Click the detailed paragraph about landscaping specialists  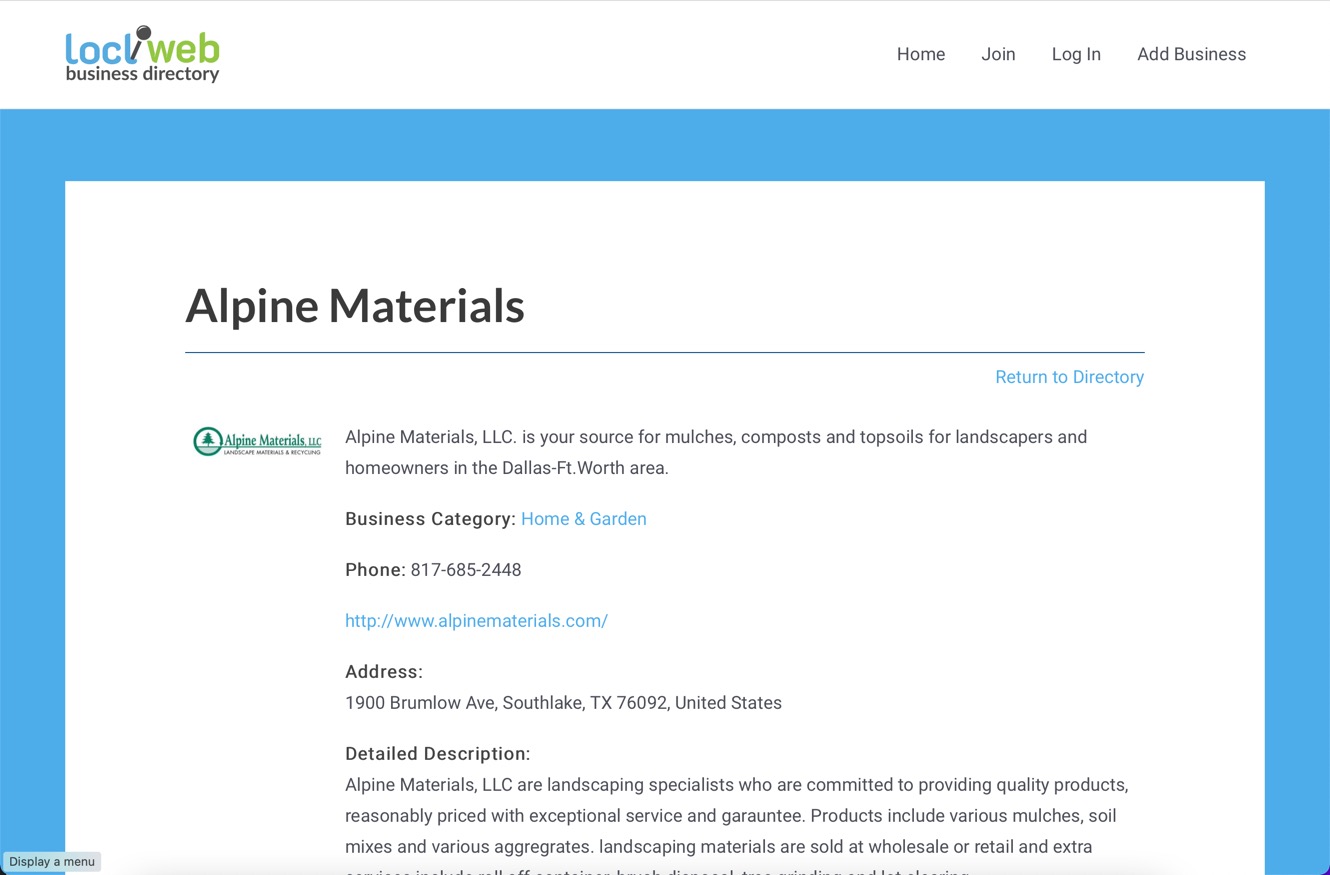735,815
